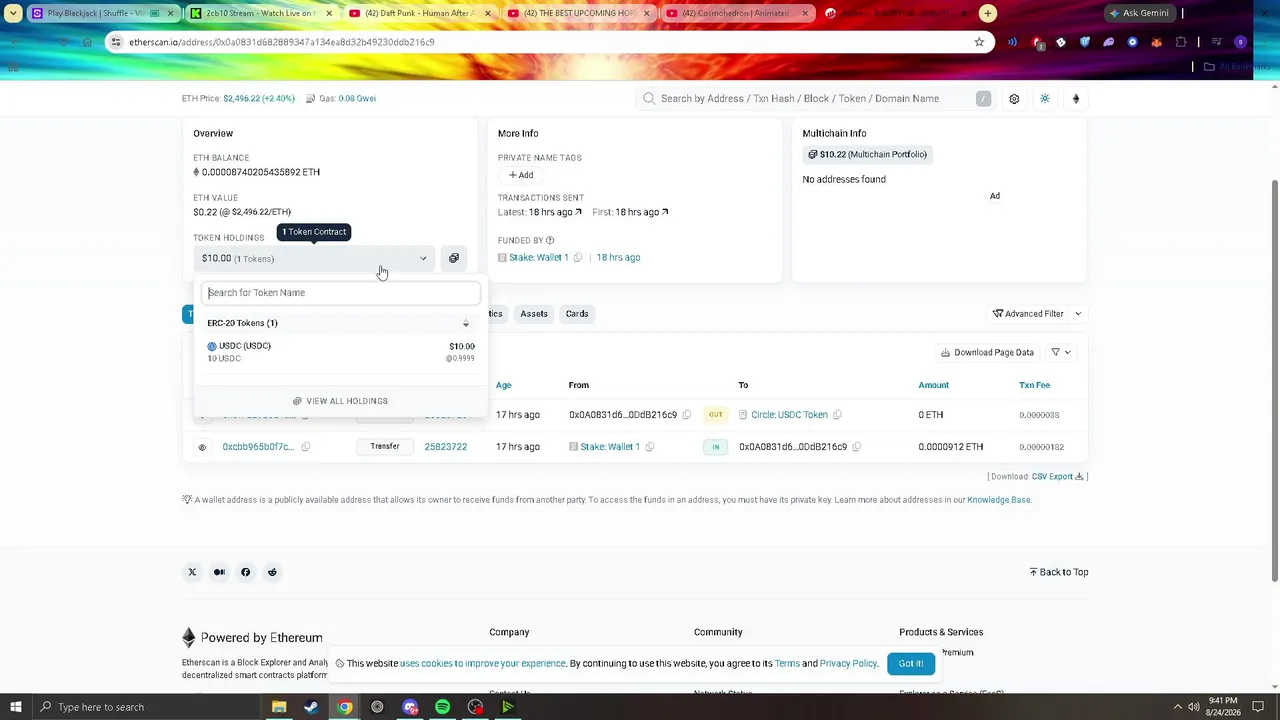Viewport: 1280px width, 720px height.
Task: Open Spotify from the taskbar
Action: [x=442, y=707]
